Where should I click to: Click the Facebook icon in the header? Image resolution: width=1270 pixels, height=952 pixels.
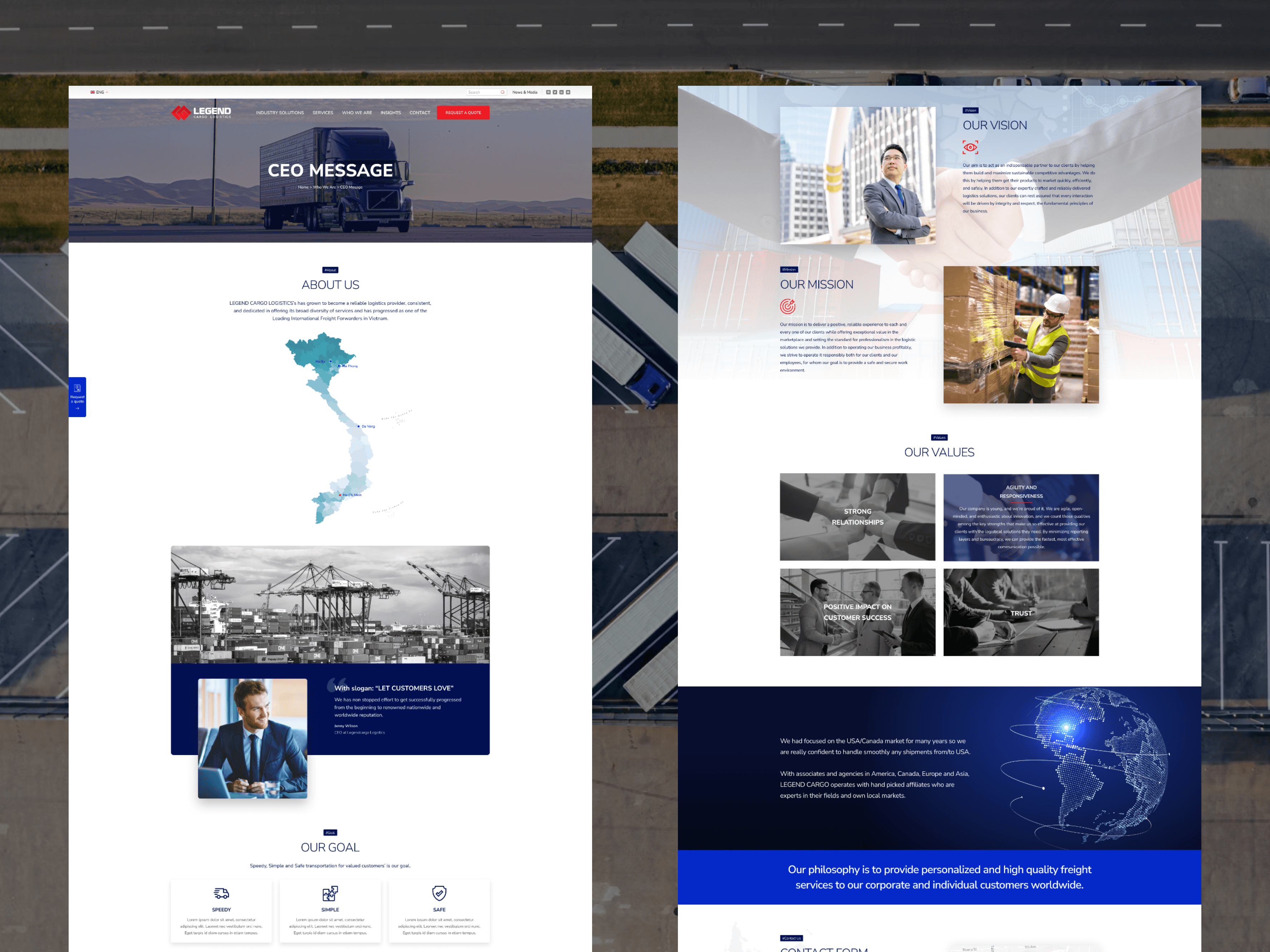[x=548, y=93]
